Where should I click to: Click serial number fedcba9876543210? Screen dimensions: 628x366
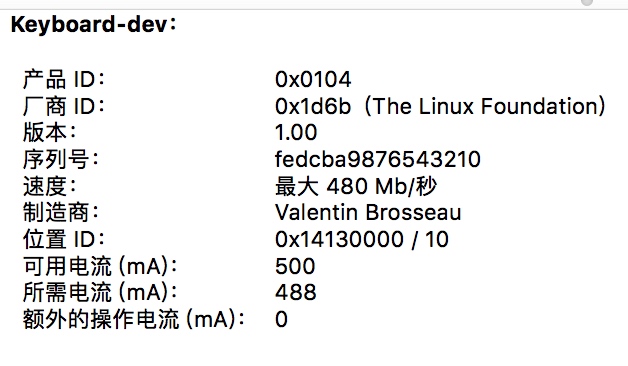pos(378,159)
